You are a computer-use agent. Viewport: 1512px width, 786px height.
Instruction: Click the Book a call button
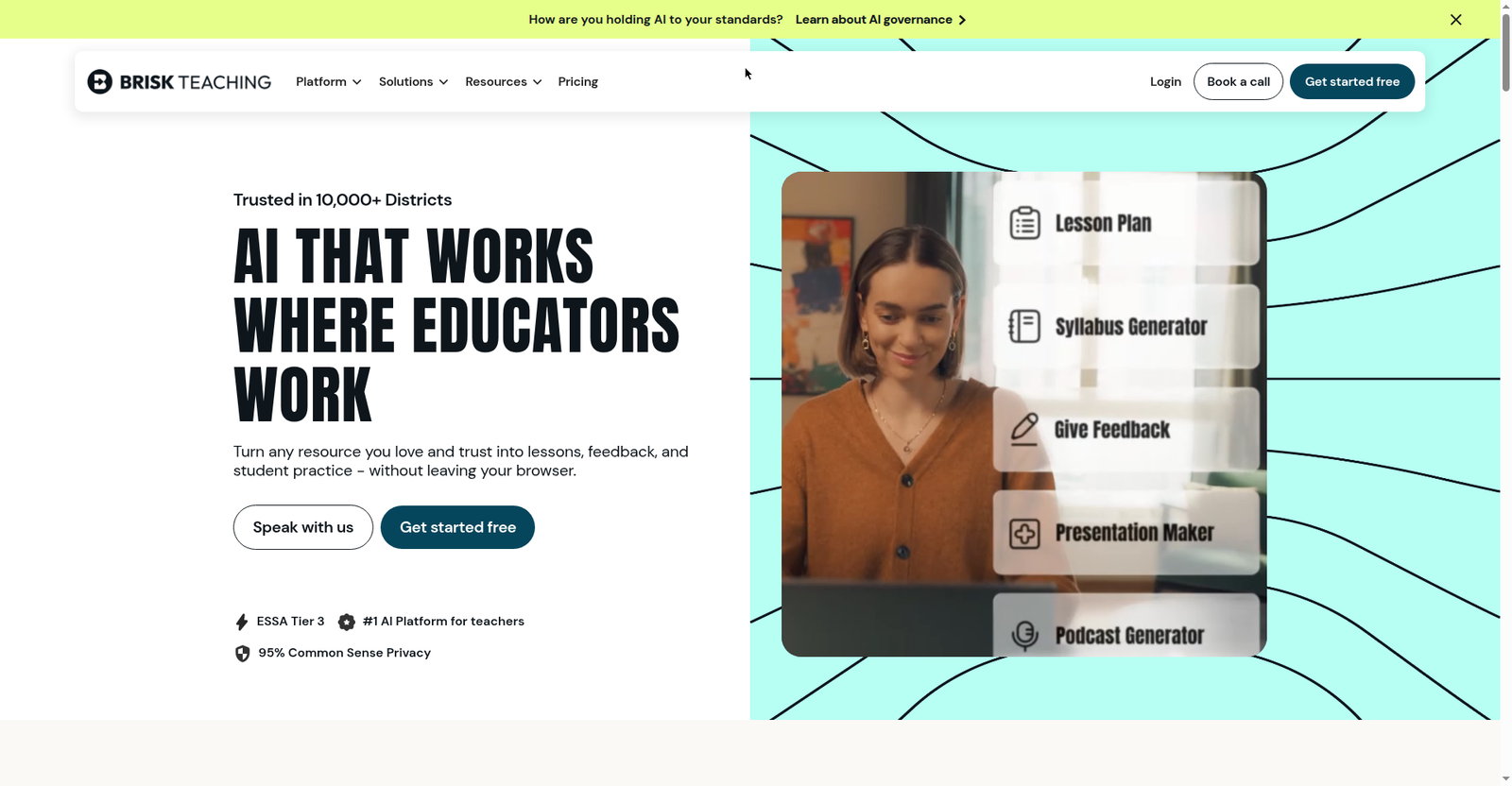click(x=1238, y=82)
